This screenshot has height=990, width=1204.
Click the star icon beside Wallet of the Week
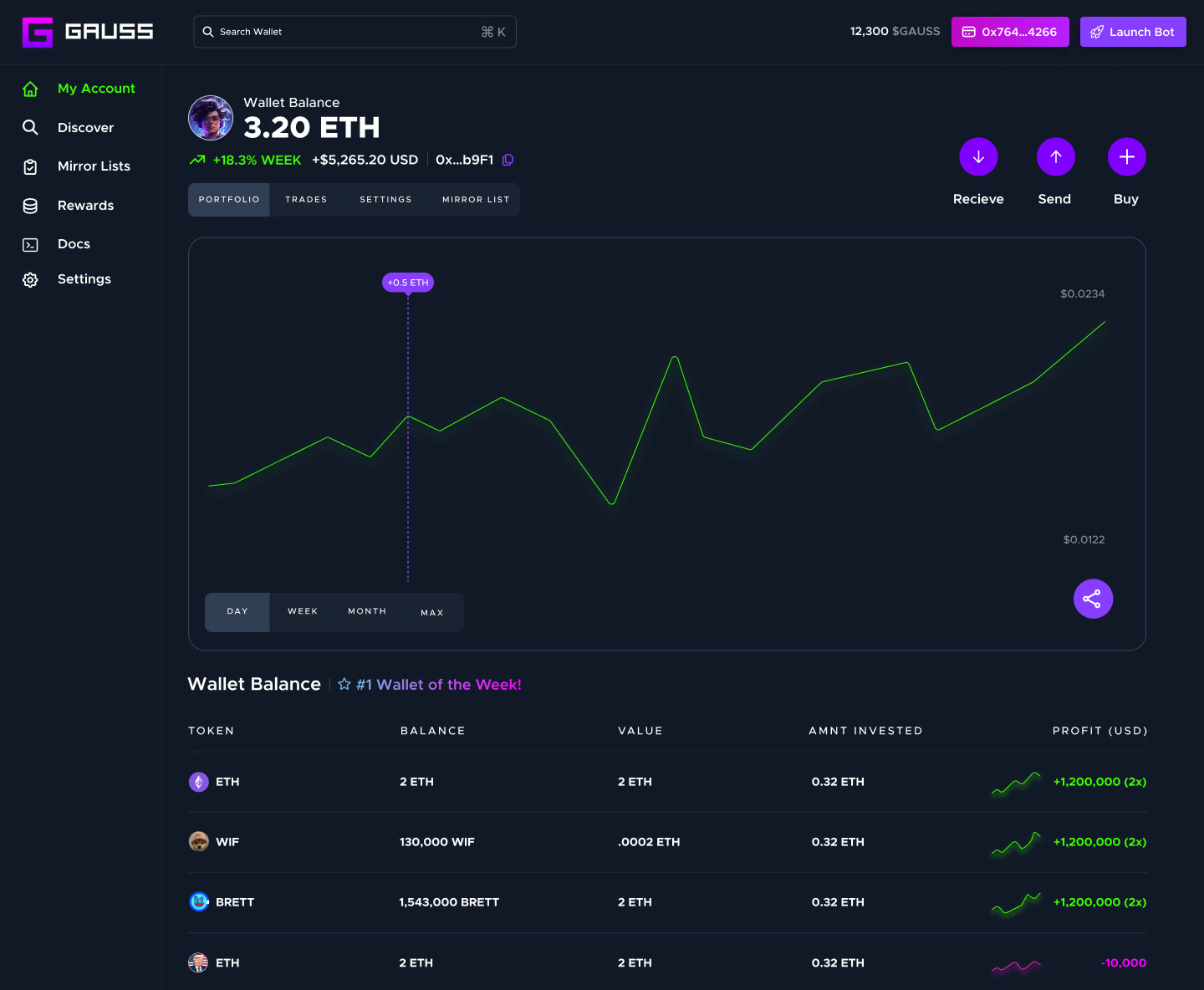tap(344, 684)
